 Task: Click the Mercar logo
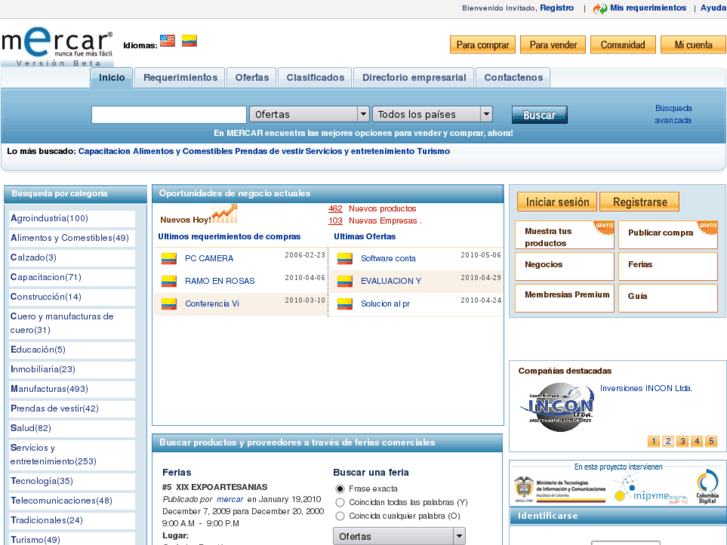[57, 46]
